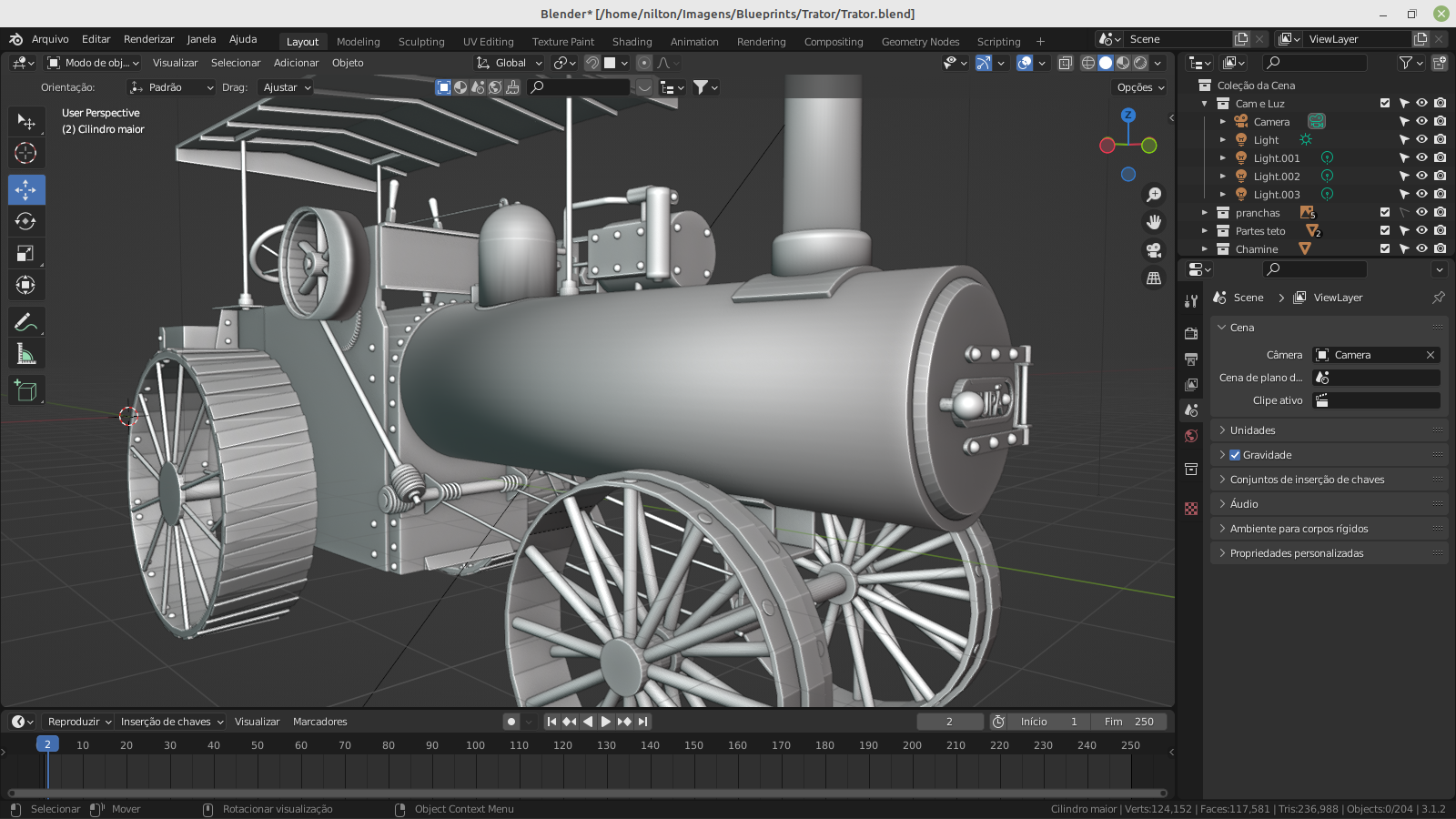
Task: Select the Rotate tool
Action: (x=25, y=222)
